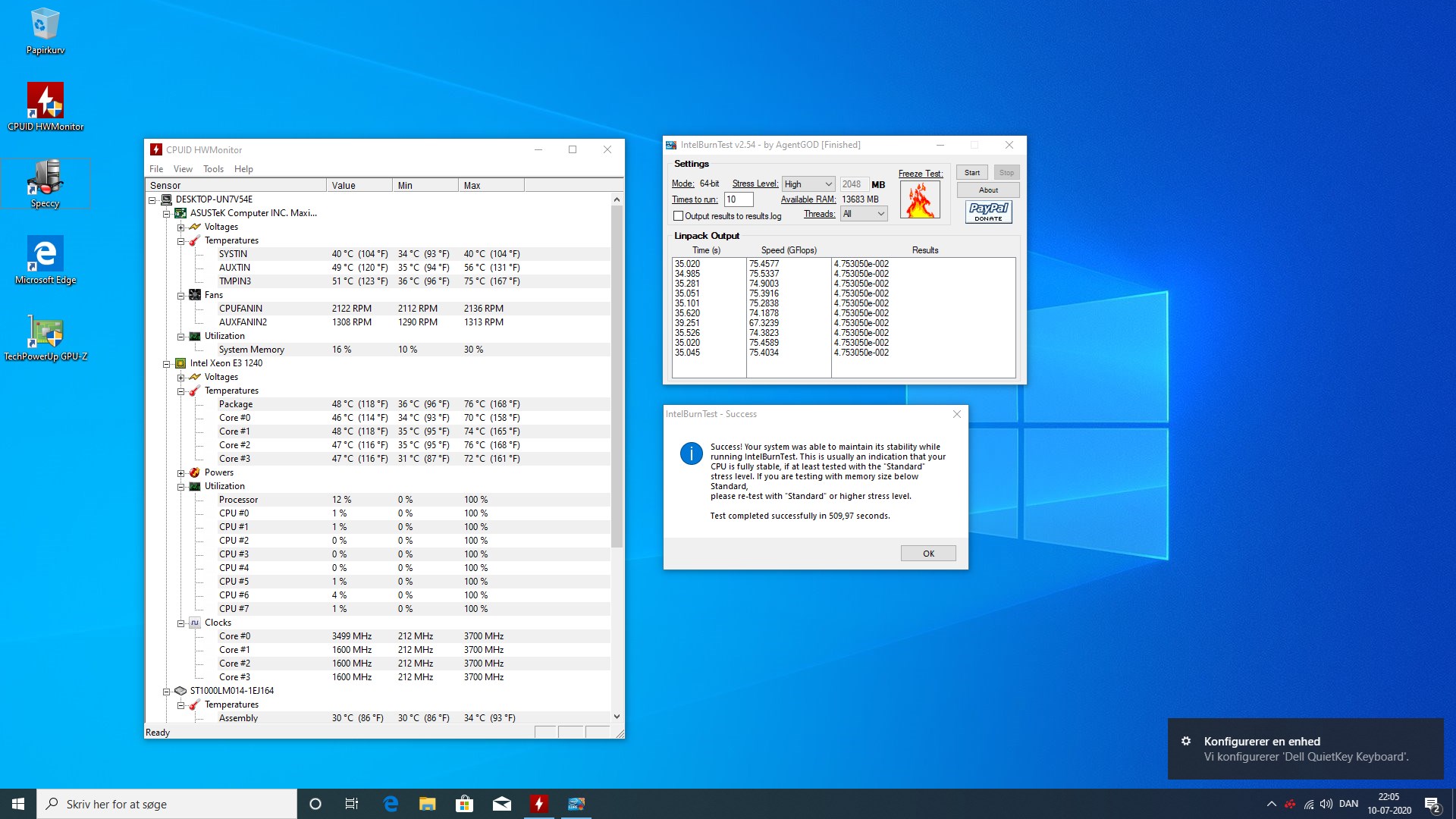1456x819 pixels.
Task: Click OK in the Success dialog
Action: pyautogui.click(x=928, y=554)
